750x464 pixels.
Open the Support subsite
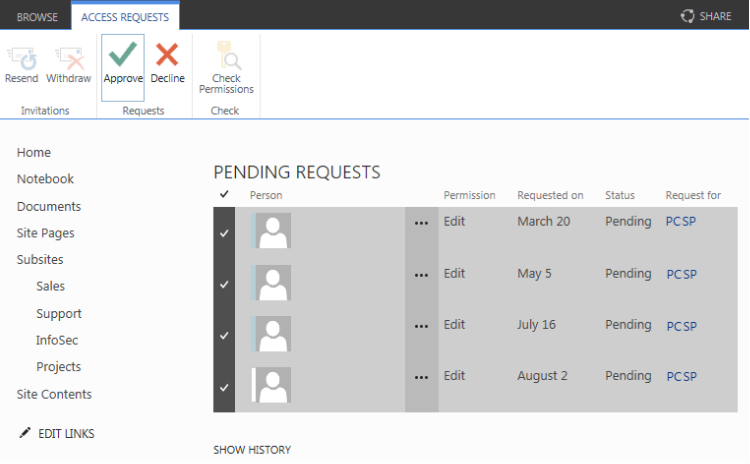click(59, 314)
